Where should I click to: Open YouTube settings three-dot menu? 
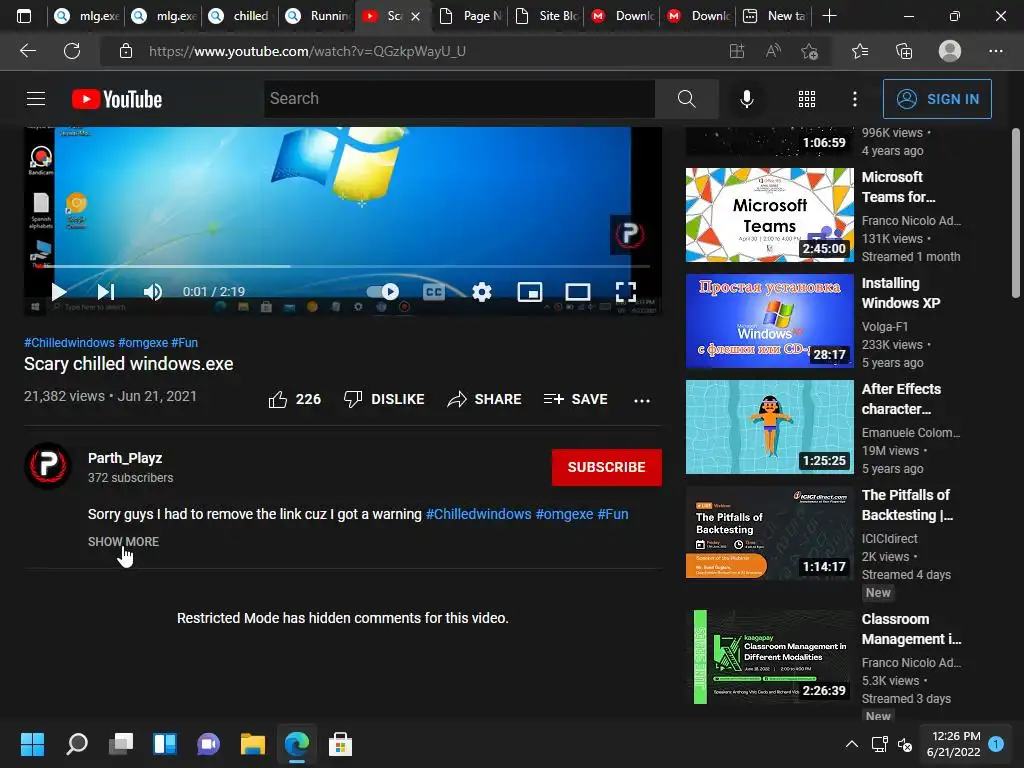tap(855, 99)
